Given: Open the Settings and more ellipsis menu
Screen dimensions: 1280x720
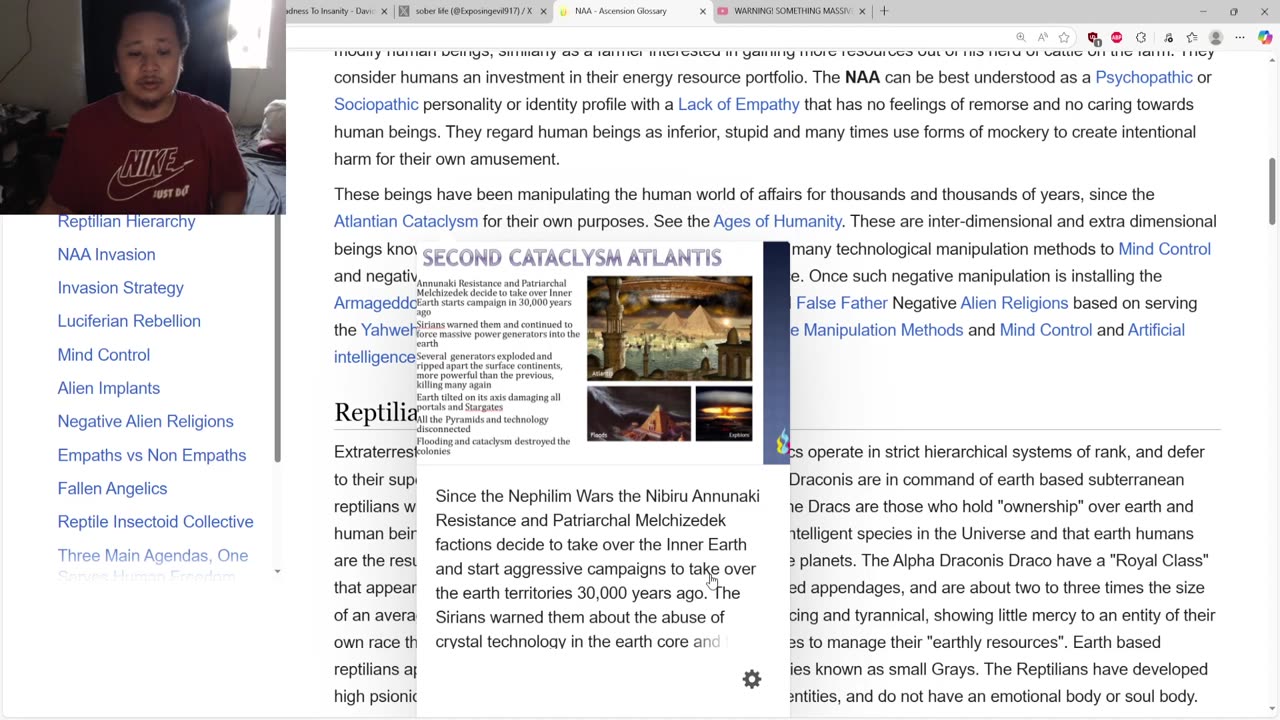Looking at the screenshot, I should click(1240, 38).
